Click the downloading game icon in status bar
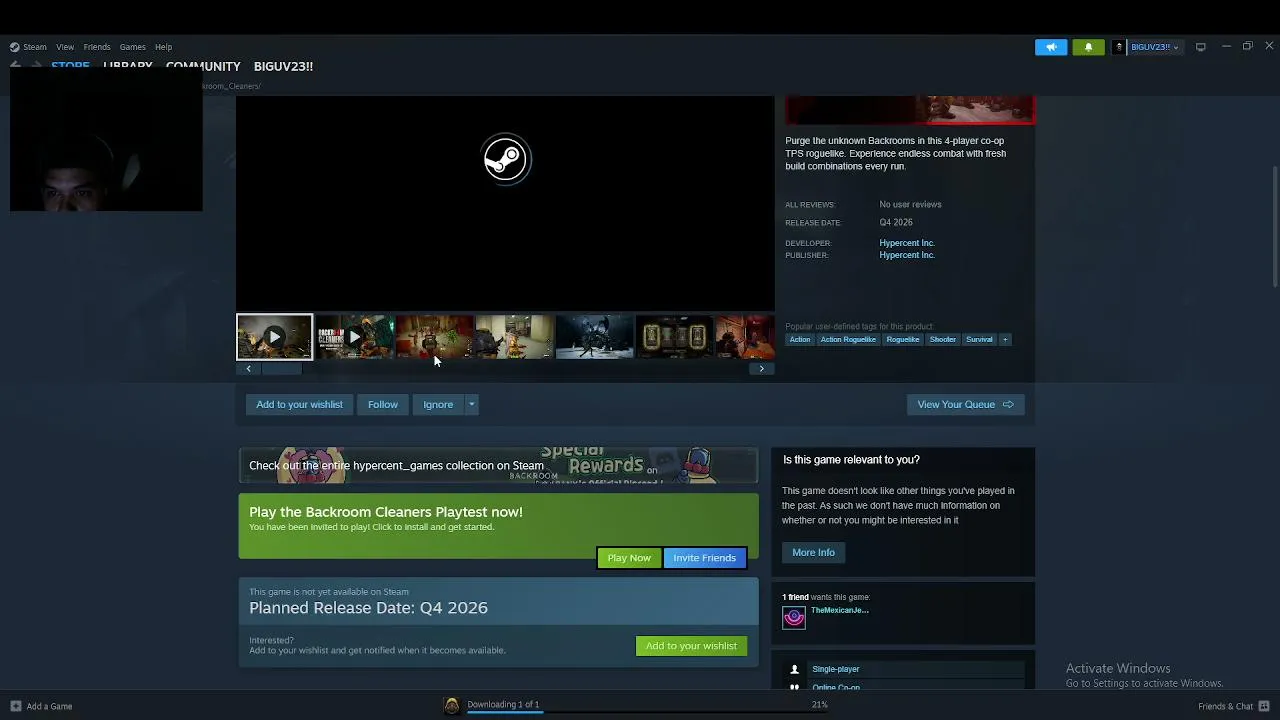Viewport: 1280px width, 720px height. click(452, 706)
